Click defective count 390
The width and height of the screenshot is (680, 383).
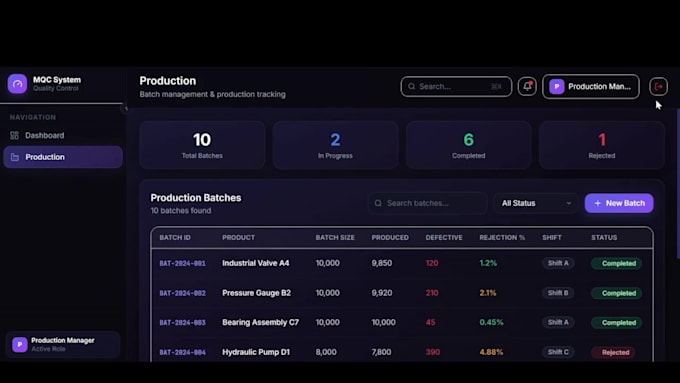pos(433,352)
